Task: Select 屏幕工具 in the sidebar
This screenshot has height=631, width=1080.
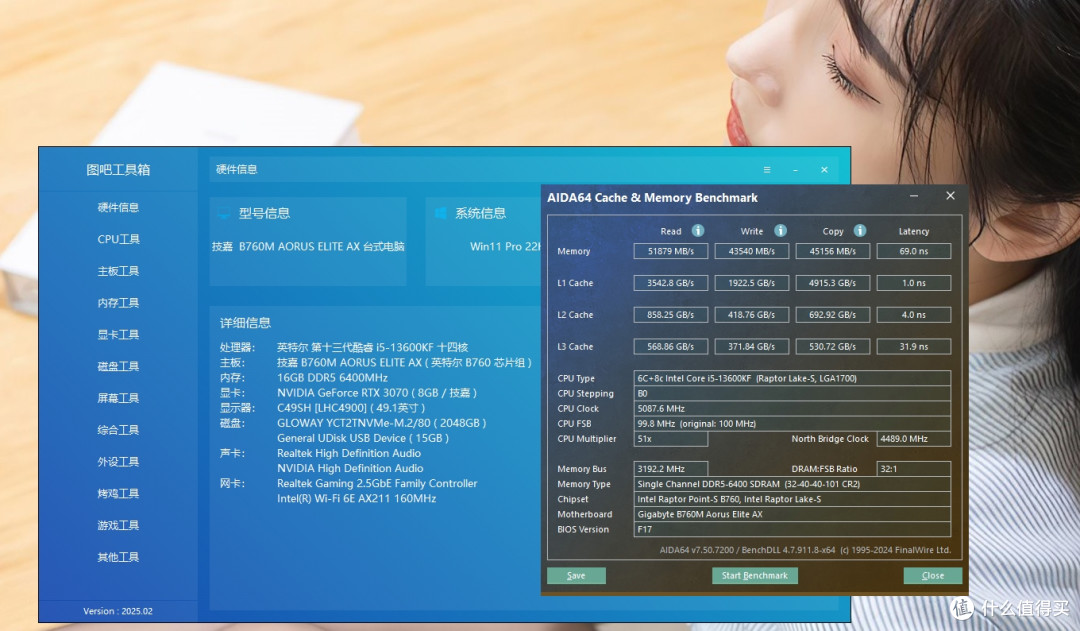Action: click(x=118, y=397)
